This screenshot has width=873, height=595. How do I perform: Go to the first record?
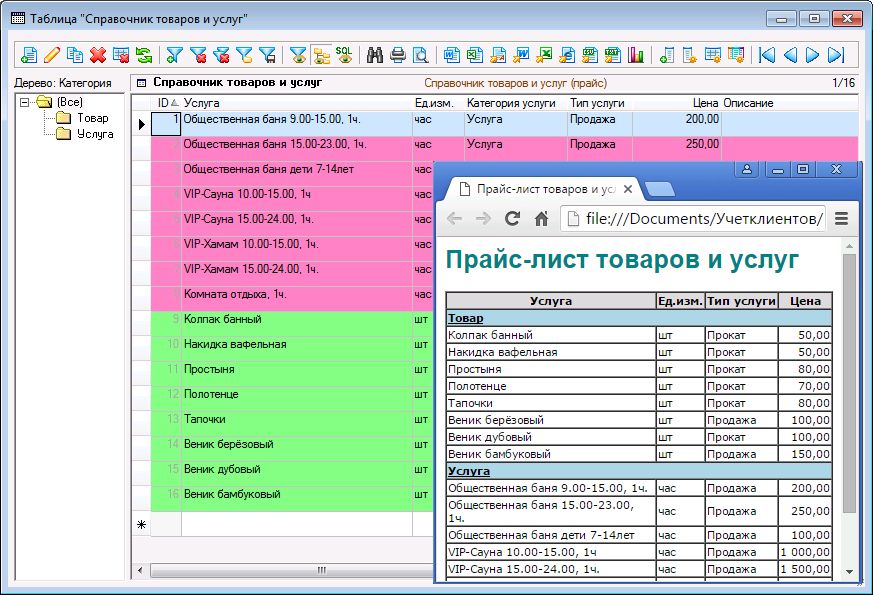[x=767, y=55]
